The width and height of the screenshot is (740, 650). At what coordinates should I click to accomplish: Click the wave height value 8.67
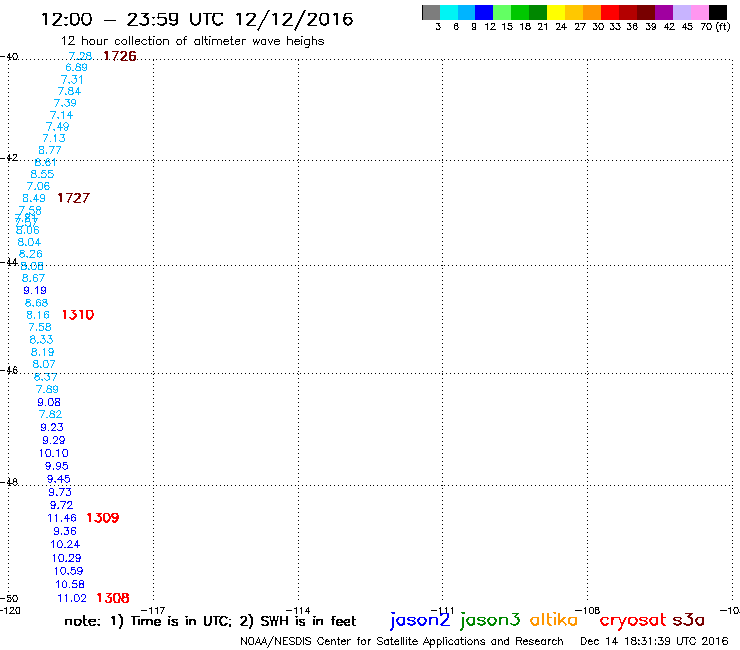tap(34, 278)
